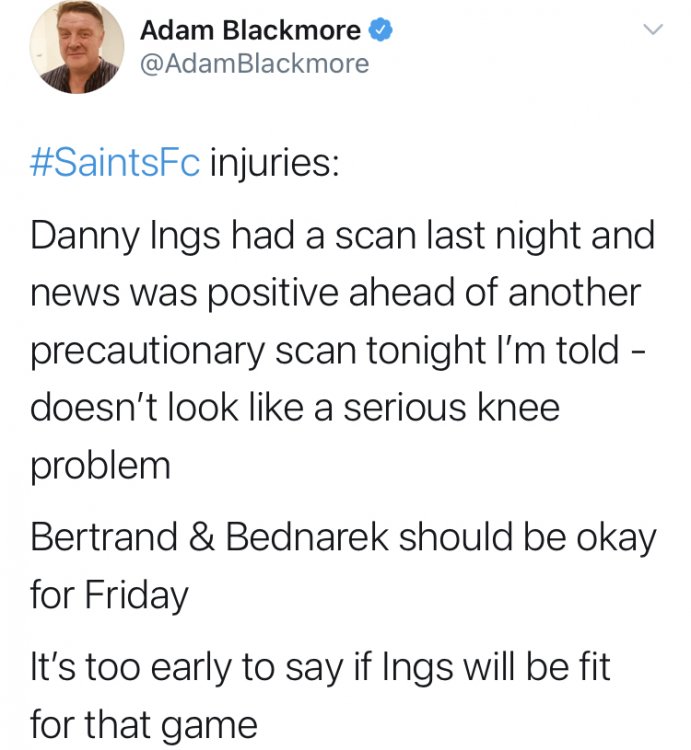This screenshot has height=750, width=691.
Task: Click the "Adam Blackmore" display name
Action: click(x=250, y=31)
